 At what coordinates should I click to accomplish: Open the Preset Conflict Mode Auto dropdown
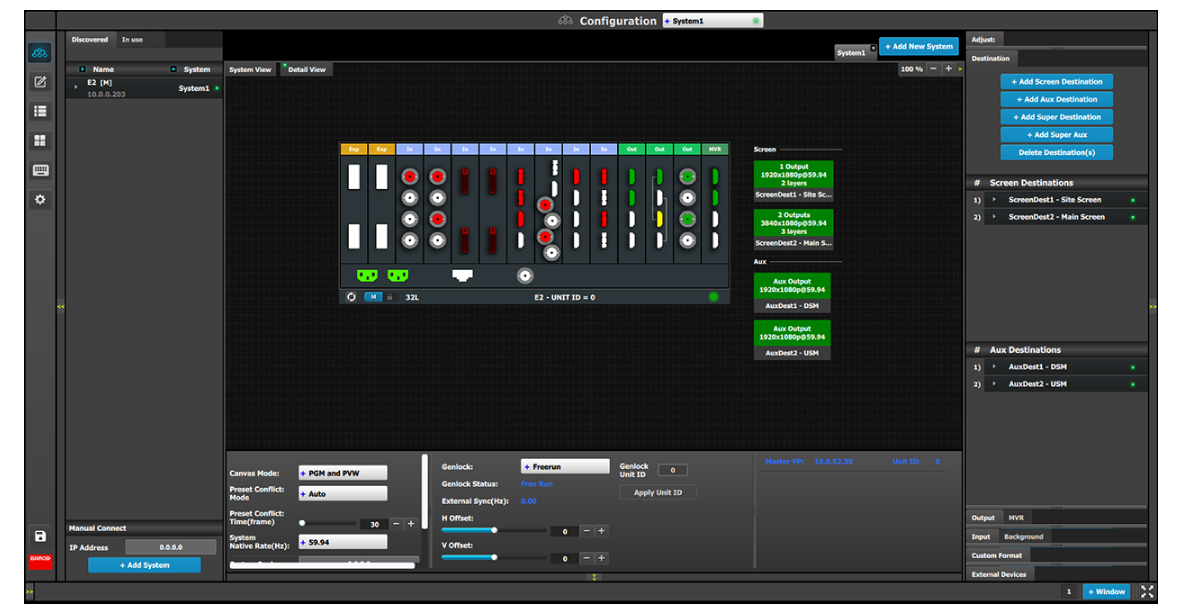343,494
